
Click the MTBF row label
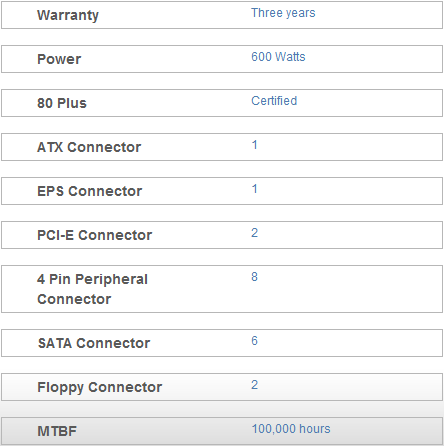pos(57,431)
